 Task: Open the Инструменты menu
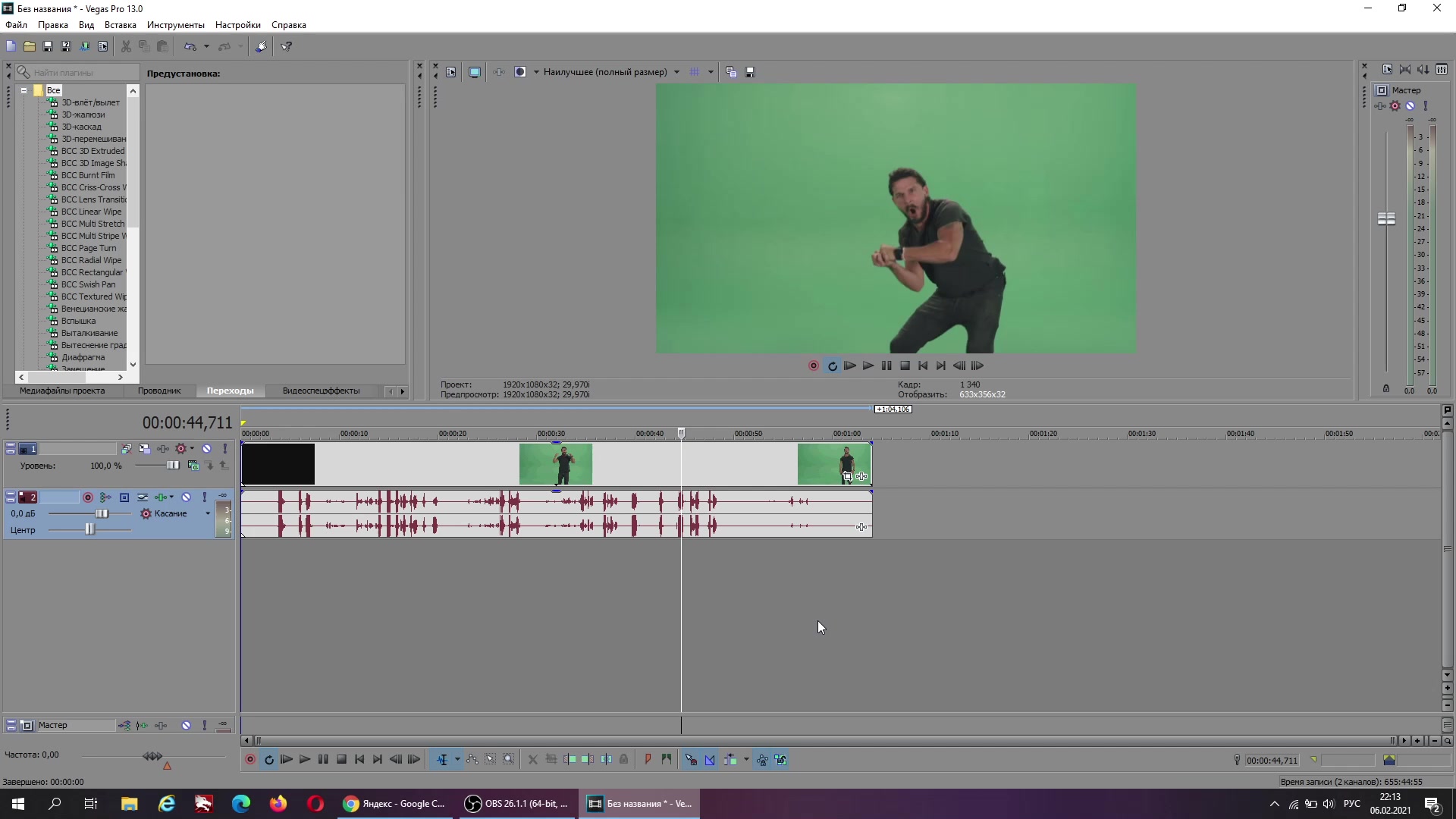click(x=176, y=25)
